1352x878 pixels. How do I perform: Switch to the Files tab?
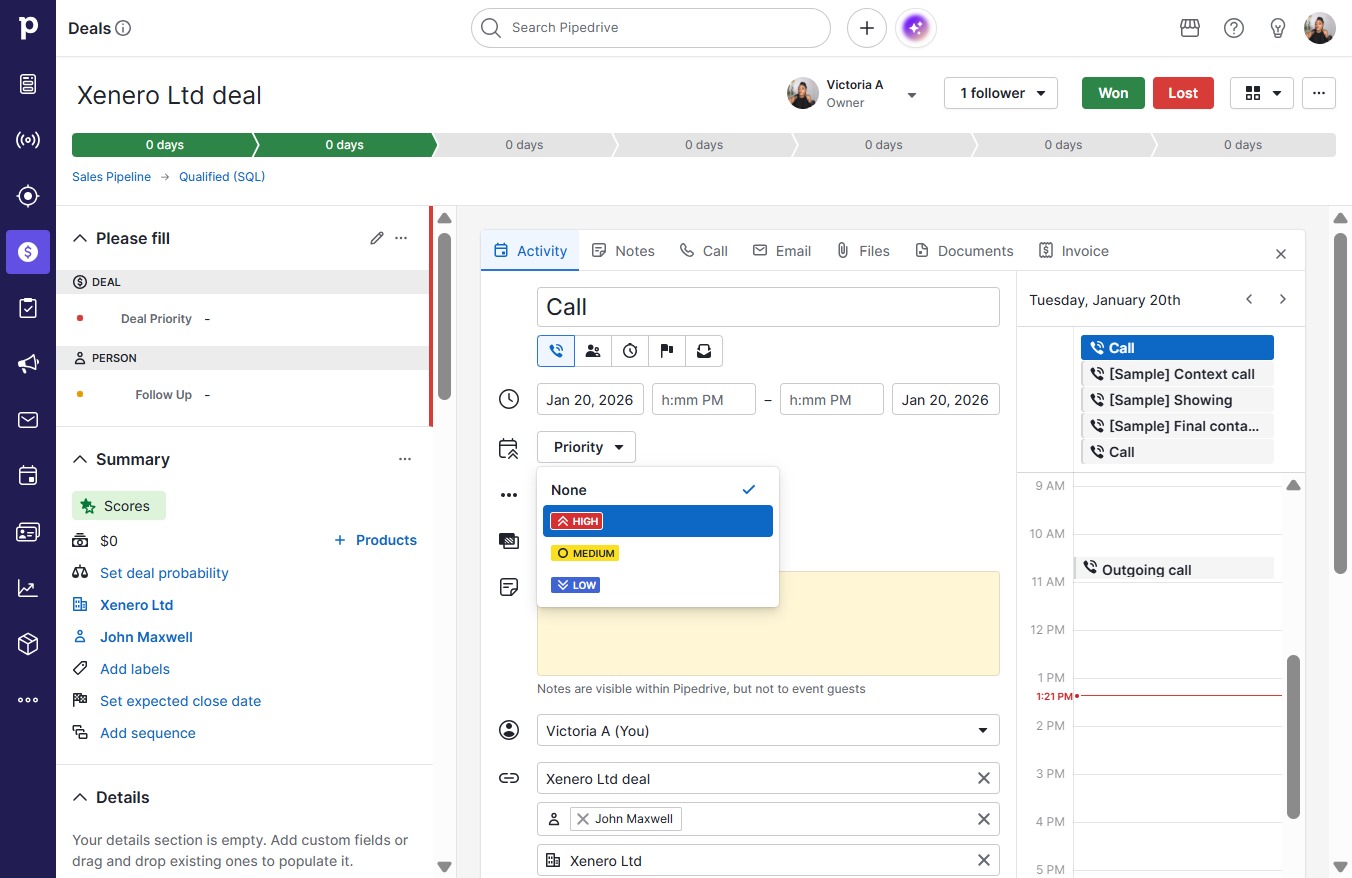(x=863, y=251)
